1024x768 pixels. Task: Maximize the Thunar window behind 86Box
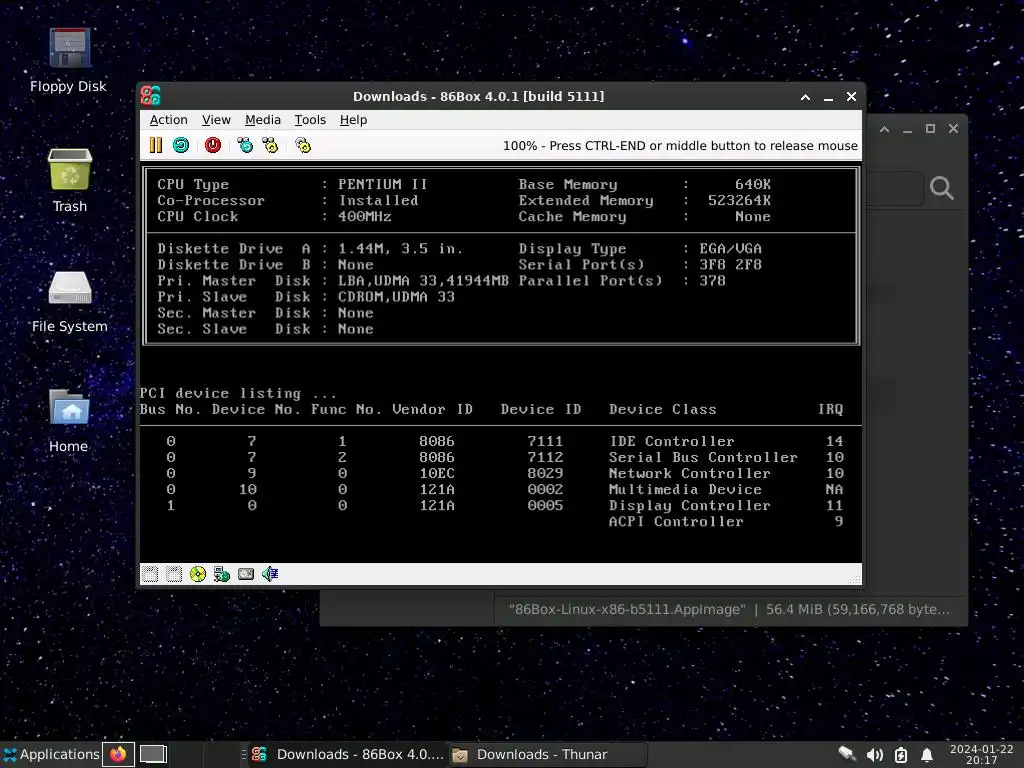pos(931,129)
